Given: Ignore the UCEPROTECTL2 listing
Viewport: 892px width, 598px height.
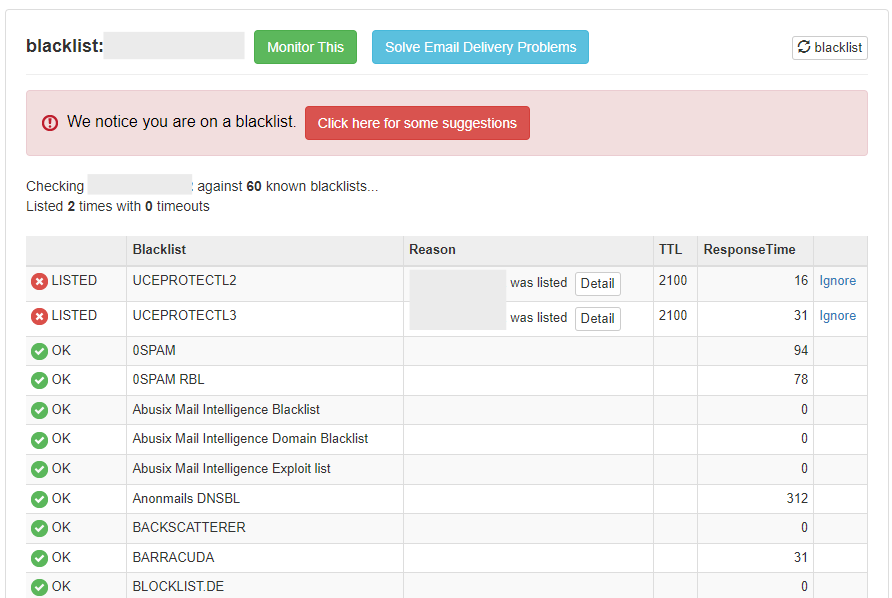Looking at the screenshot, I should (837, 281).
